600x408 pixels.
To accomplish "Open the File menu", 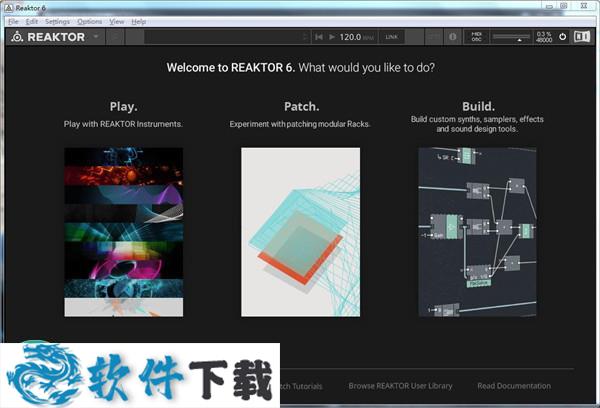I will (13, 21).
